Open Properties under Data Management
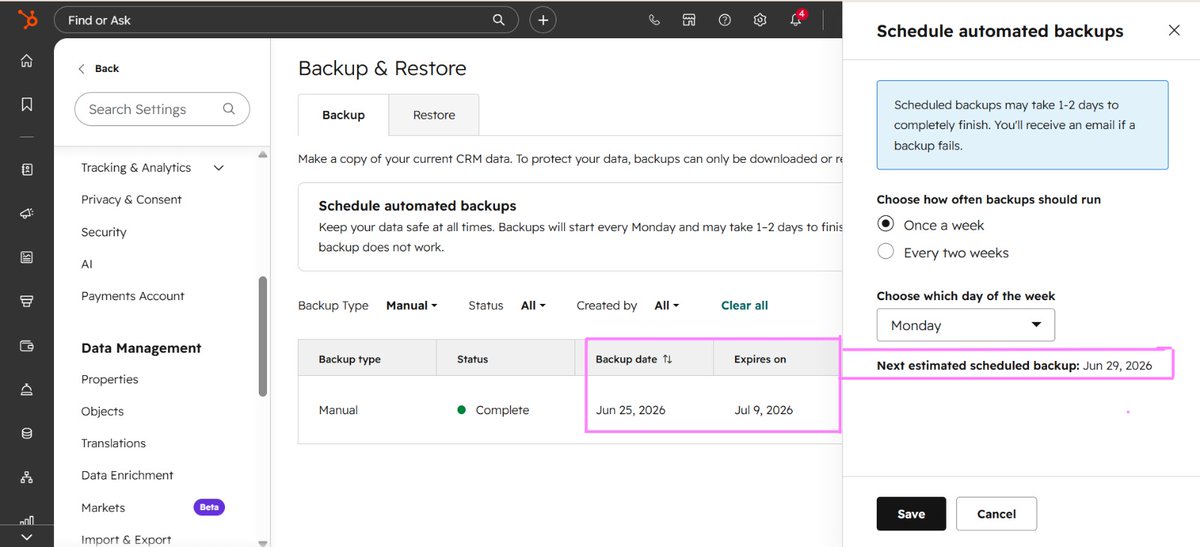Viewport: 1200px width, 547px height. 110,380
